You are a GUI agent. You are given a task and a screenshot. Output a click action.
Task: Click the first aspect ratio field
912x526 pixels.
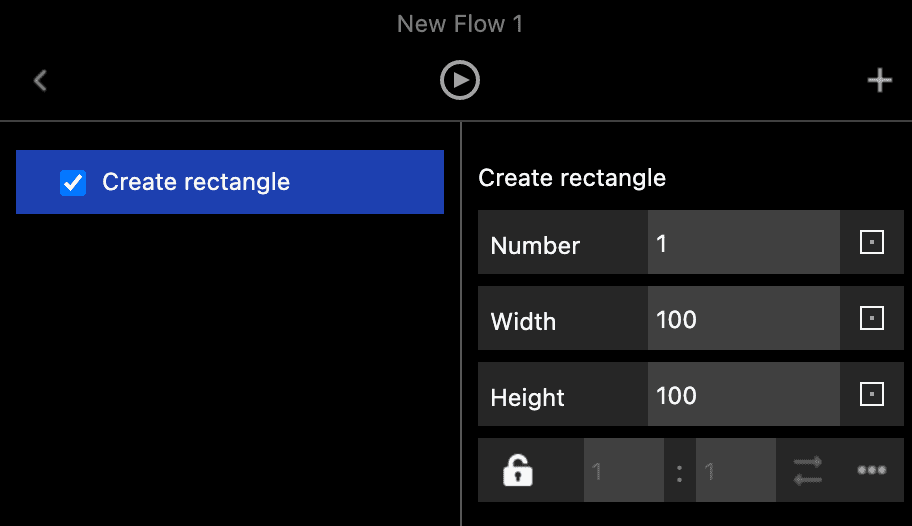[x=623, y=470]
